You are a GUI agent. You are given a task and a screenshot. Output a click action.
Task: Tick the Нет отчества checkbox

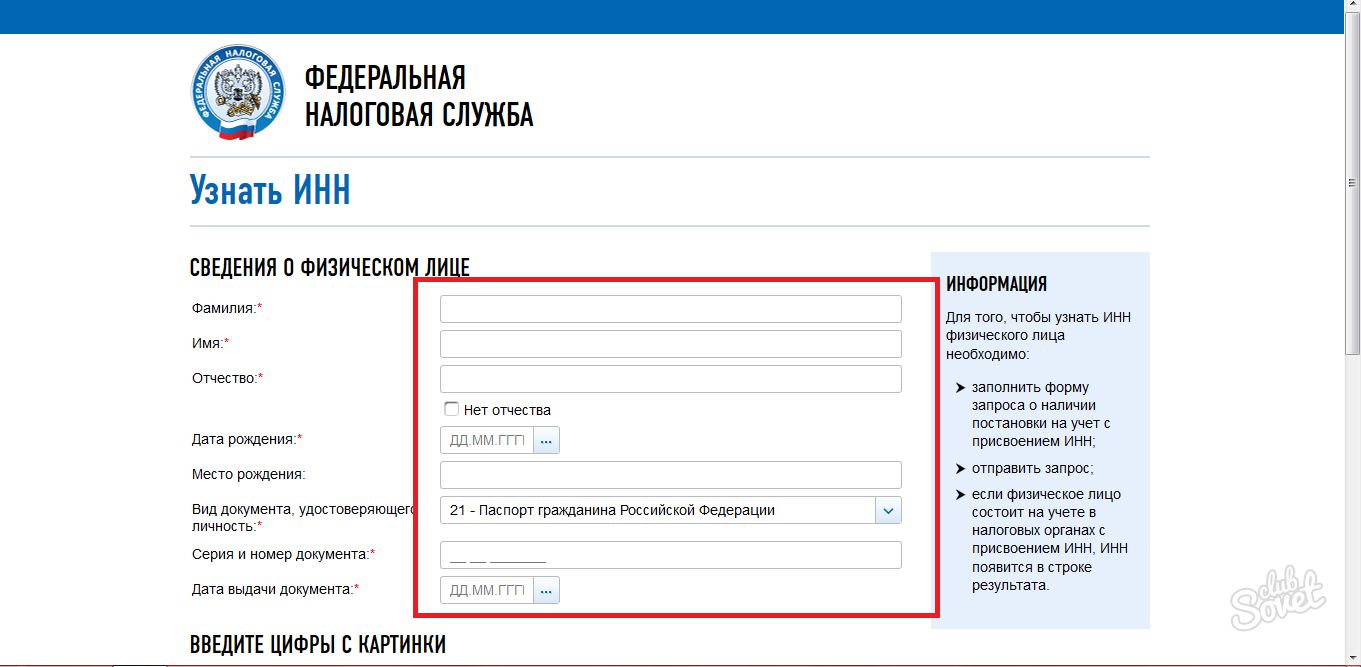coord(452,409)
